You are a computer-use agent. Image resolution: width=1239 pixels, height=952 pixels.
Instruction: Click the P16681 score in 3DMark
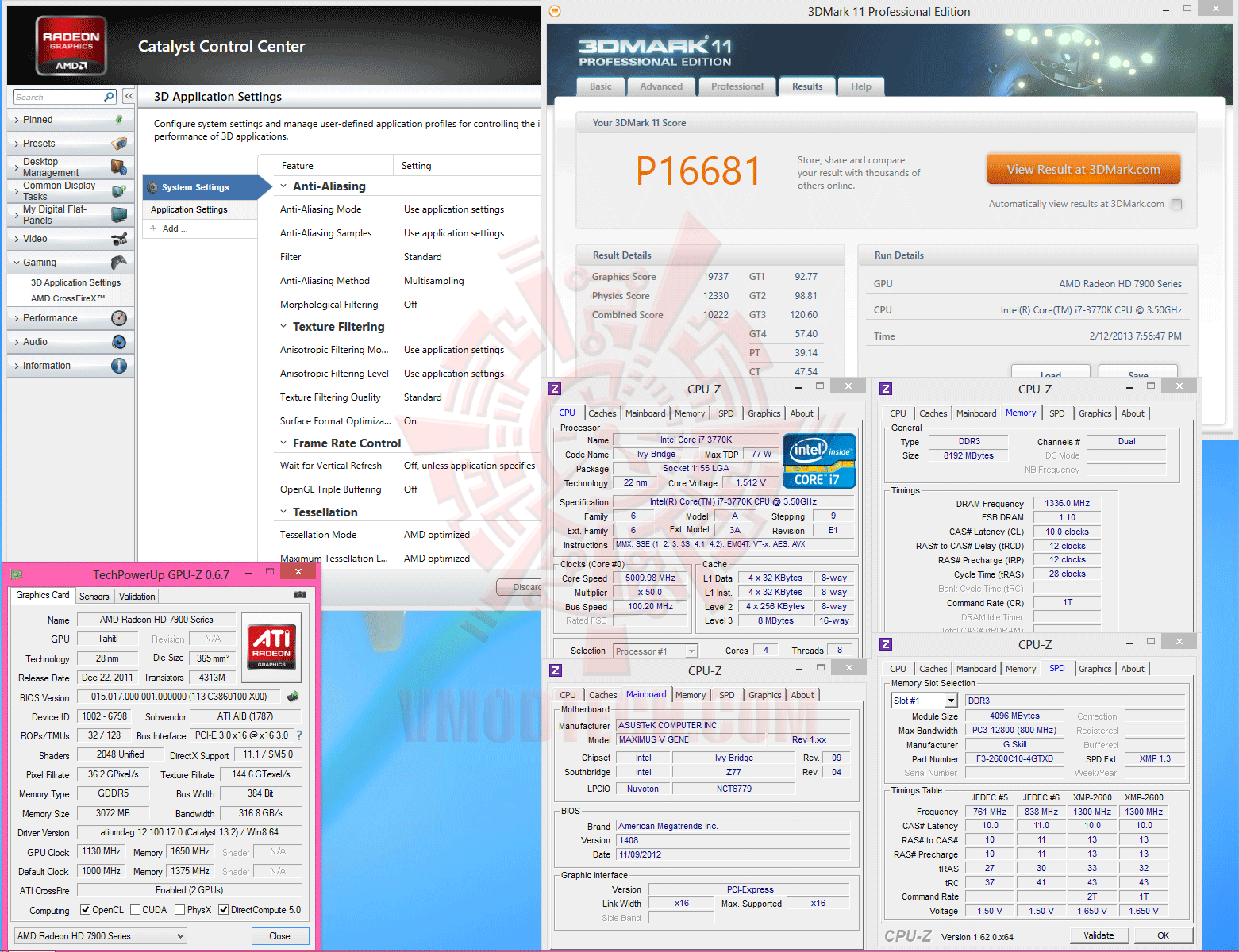tap(698, 171)
